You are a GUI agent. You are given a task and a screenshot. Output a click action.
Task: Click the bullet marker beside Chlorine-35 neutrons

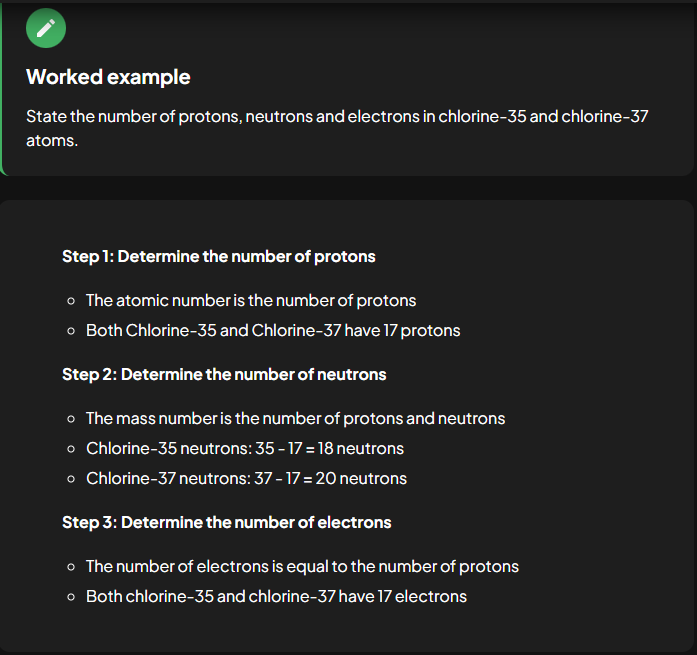point(71,449)
